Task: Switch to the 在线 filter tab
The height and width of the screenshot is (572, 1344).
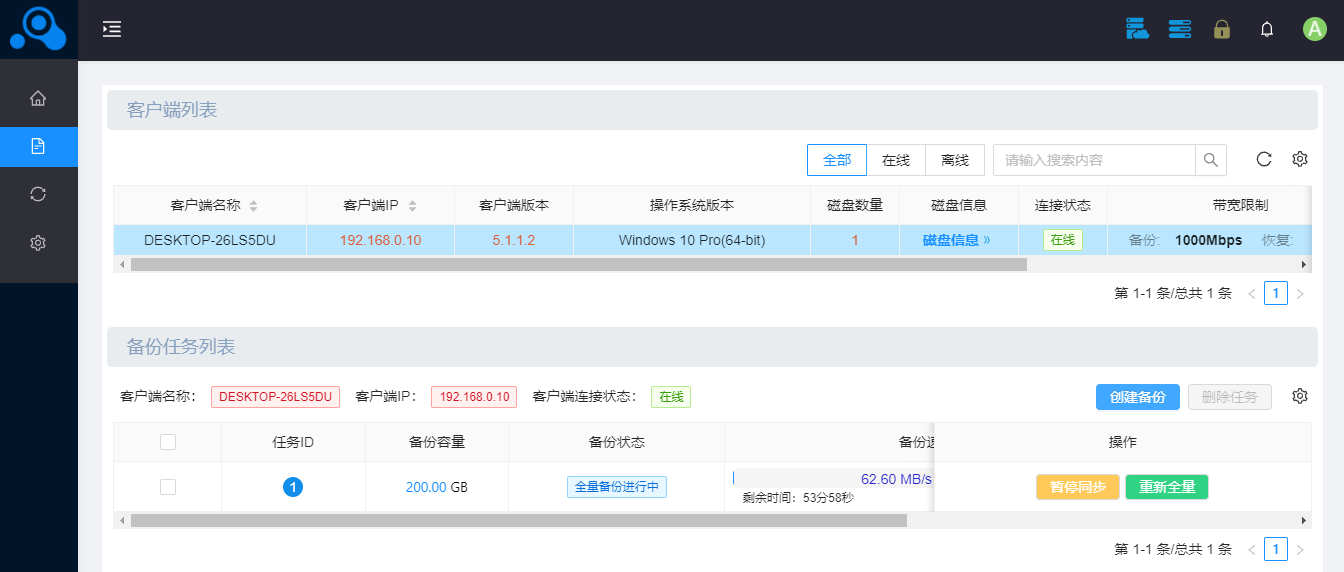Action: pos(895,160)
